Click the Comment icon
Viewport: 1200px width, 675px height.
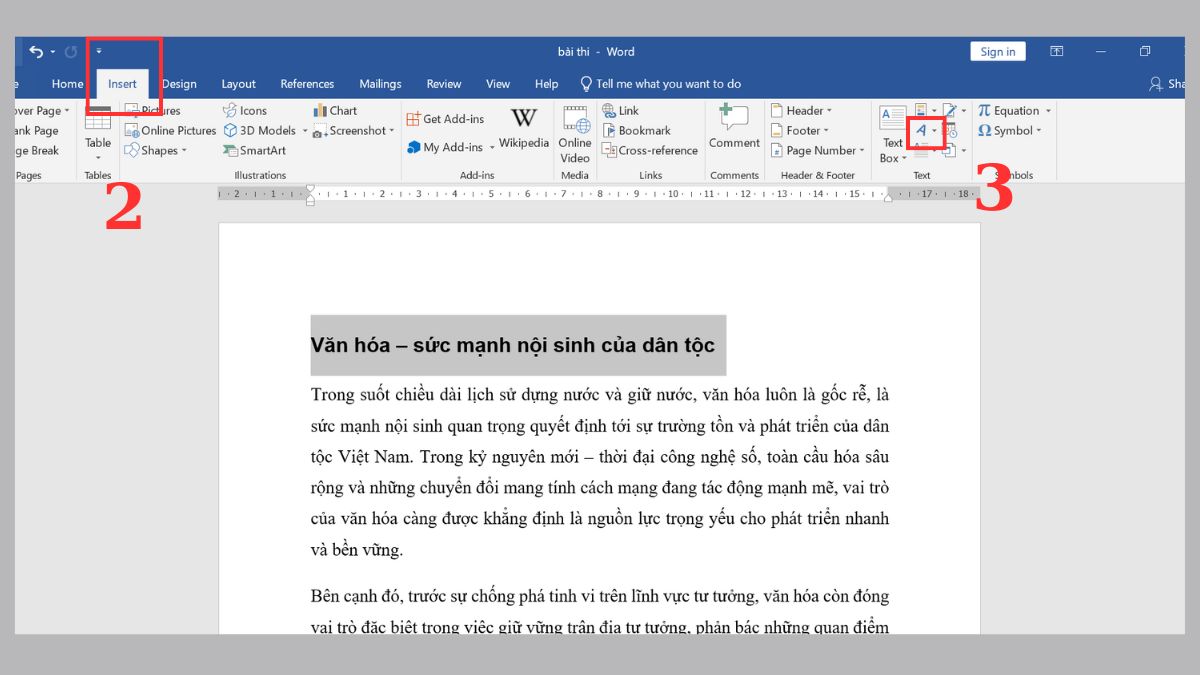click(x=734, y=127)
